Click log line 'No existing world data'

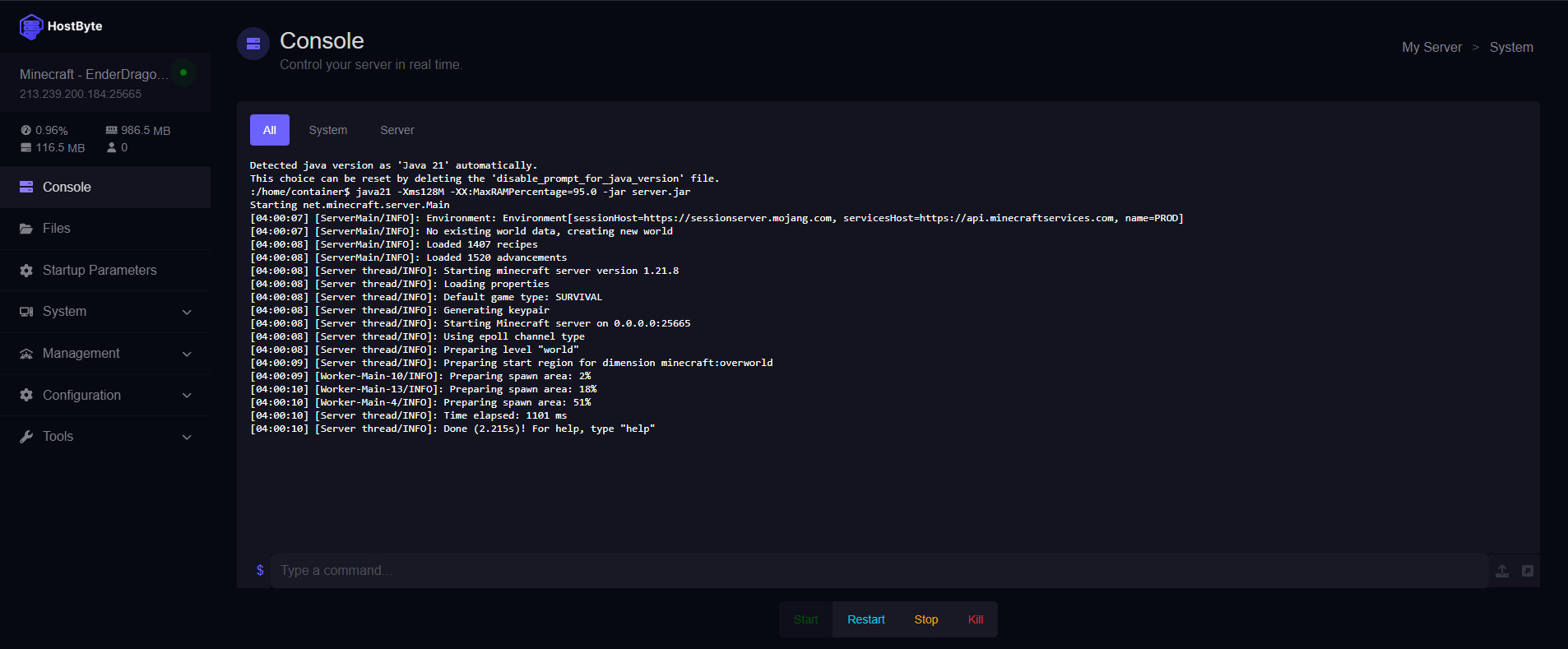pos(462,231)
